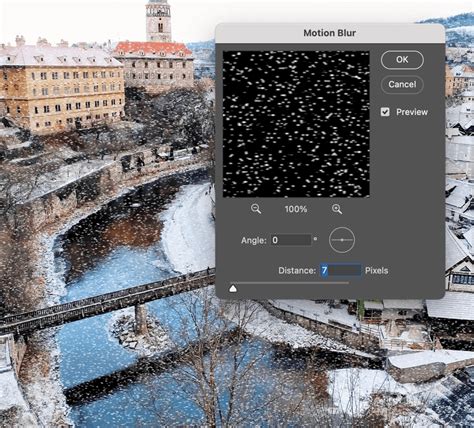This screenshot has height=428, width=474.
Task: Toggle the Preview checkbox
Action: tap(385, 112)
